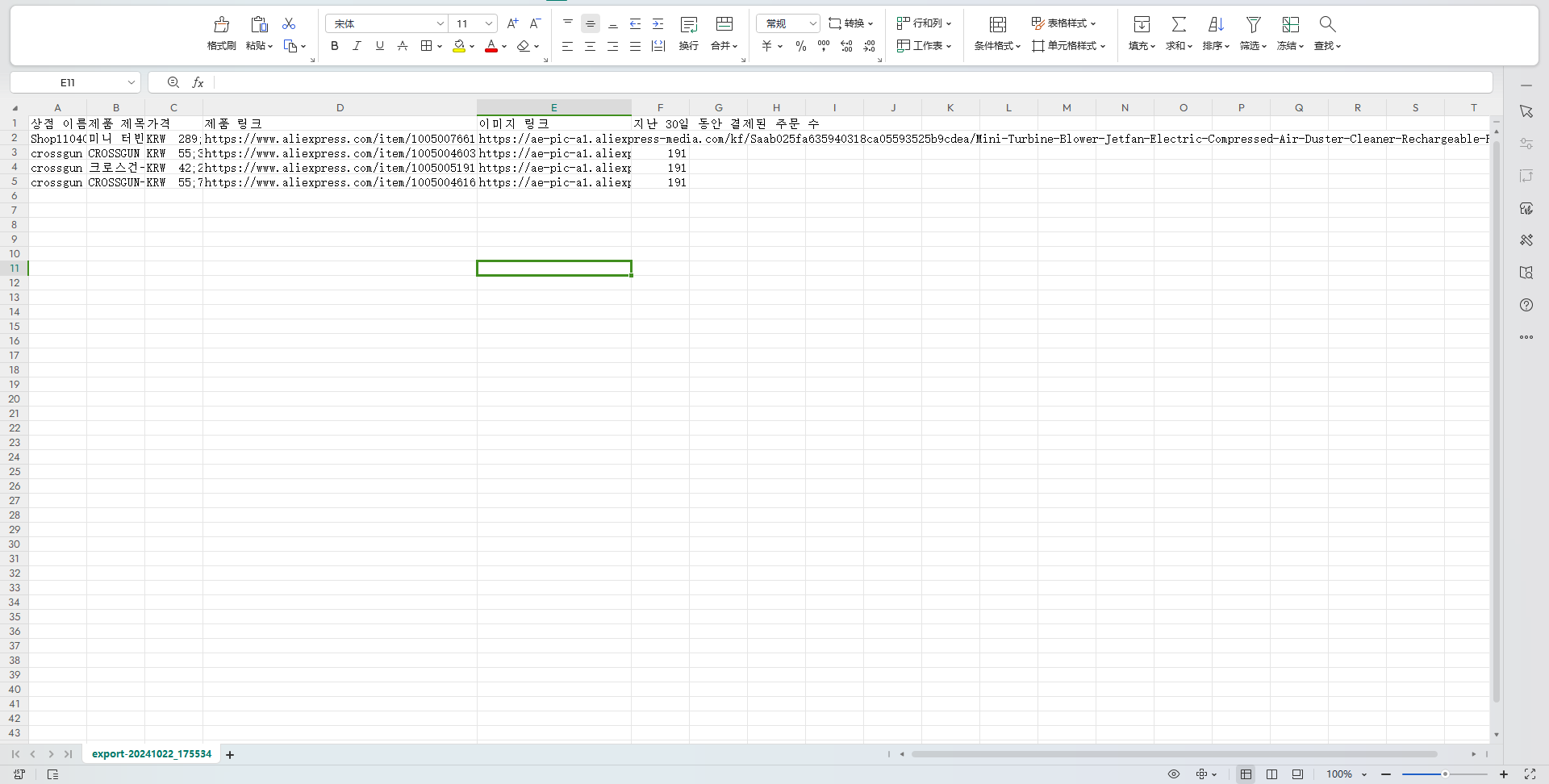
Task: Zoom in with the plus button
Action: tap(1504, 774)
